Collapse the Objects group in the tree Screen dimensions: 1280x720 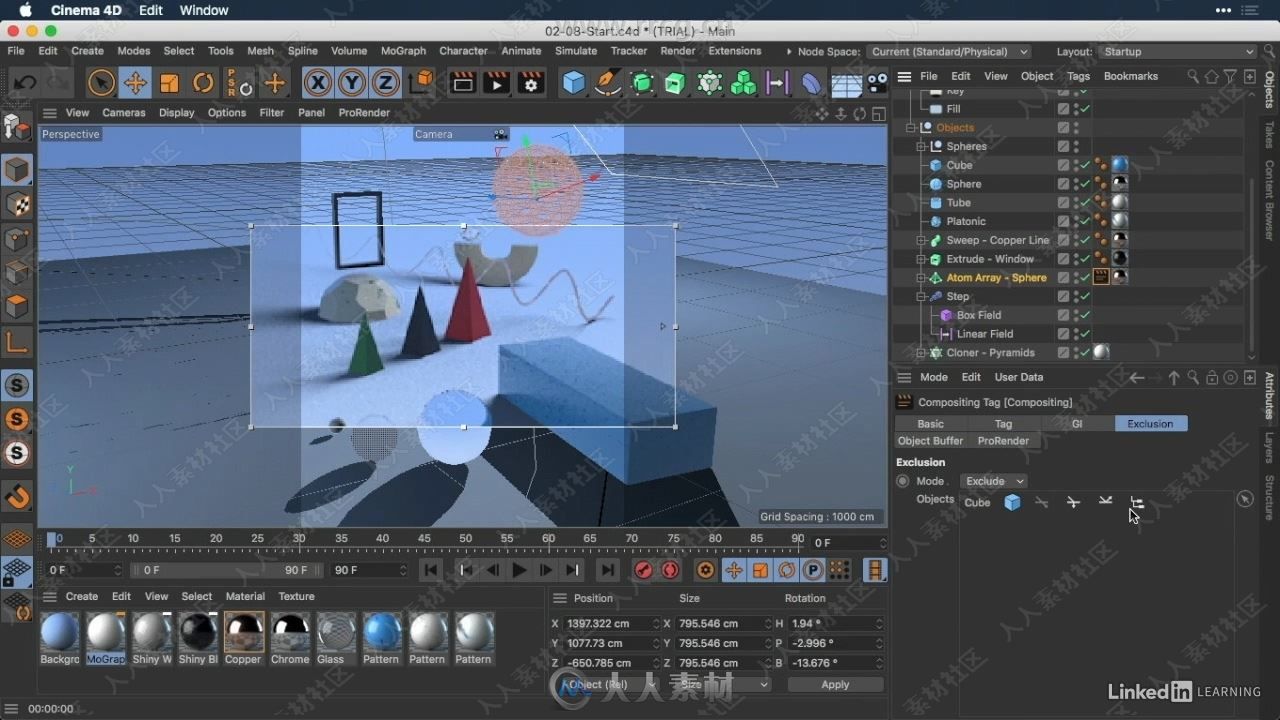coord(911,128)
